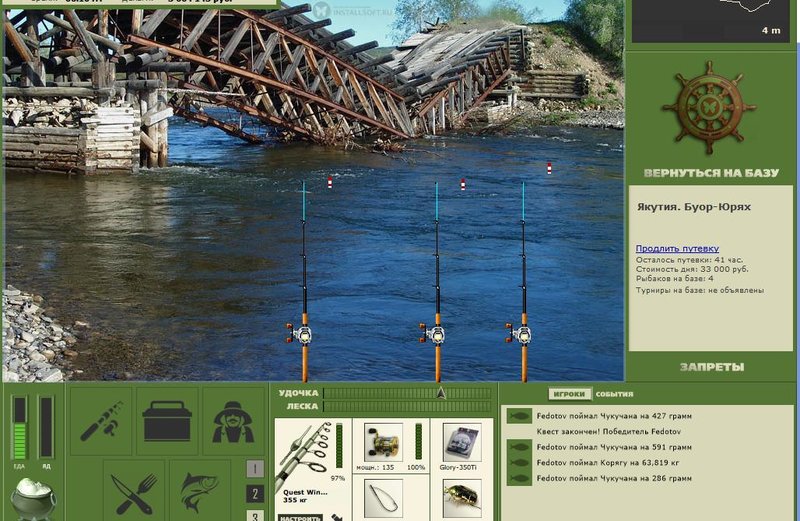Screen dimensions: 800x521
Task: Open the tackle box inventory icon
Action: pyautogui.click(x=167, y=420)
